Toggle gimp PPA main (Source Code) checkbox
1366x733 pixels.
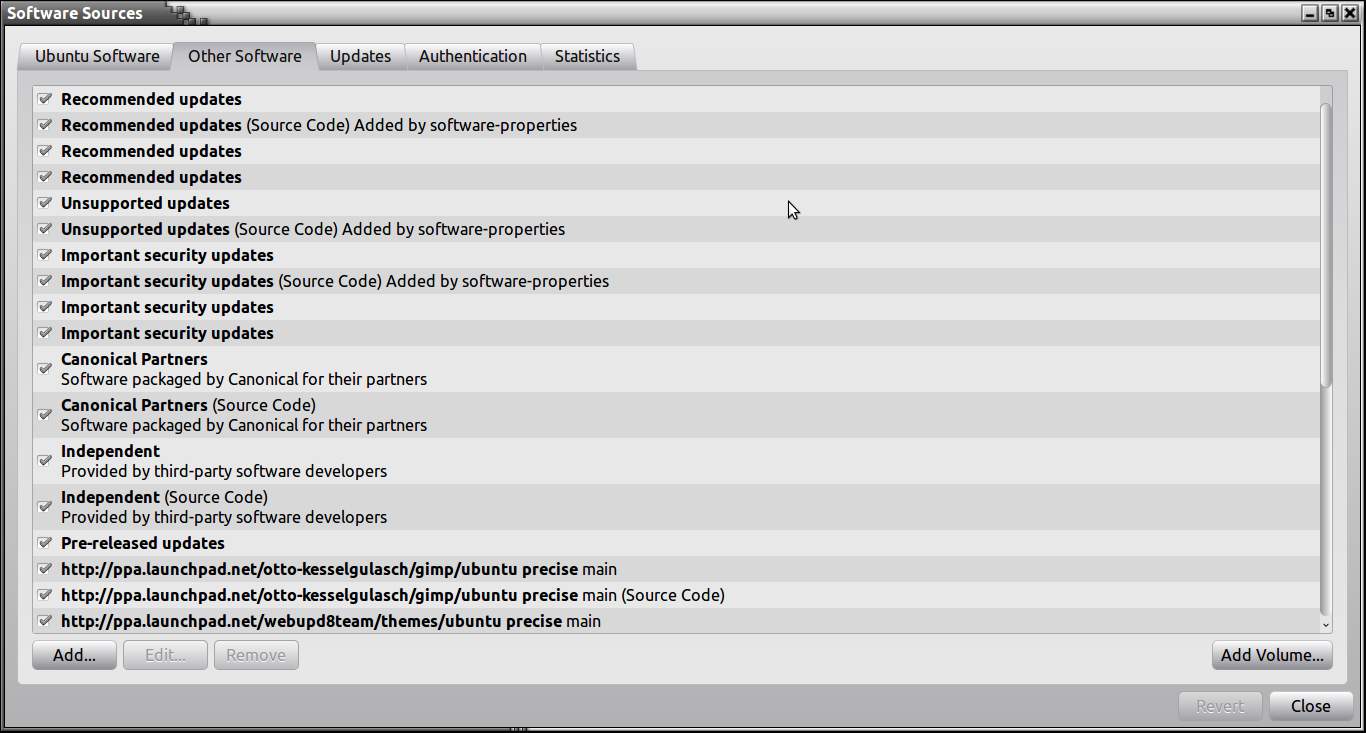45,595
